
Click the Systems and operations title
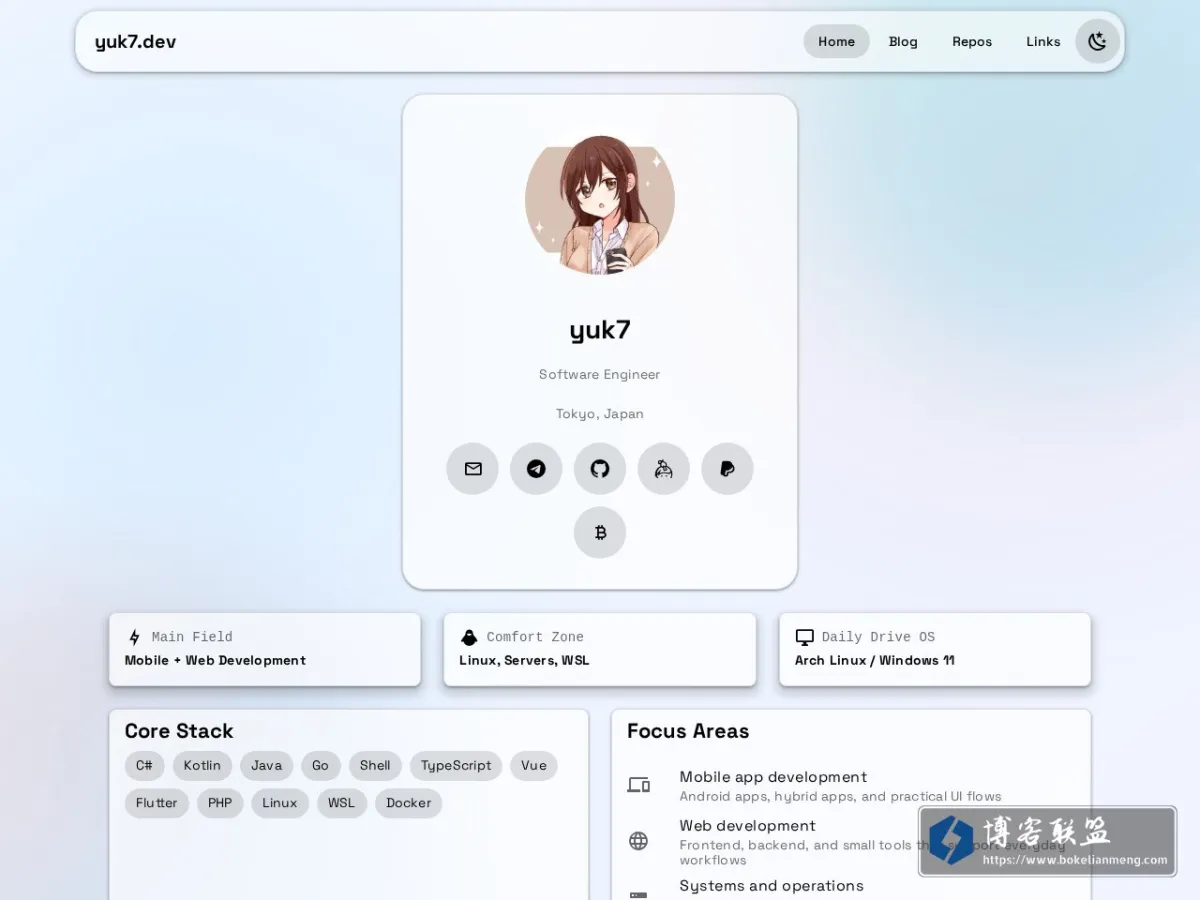click(771, 886)
